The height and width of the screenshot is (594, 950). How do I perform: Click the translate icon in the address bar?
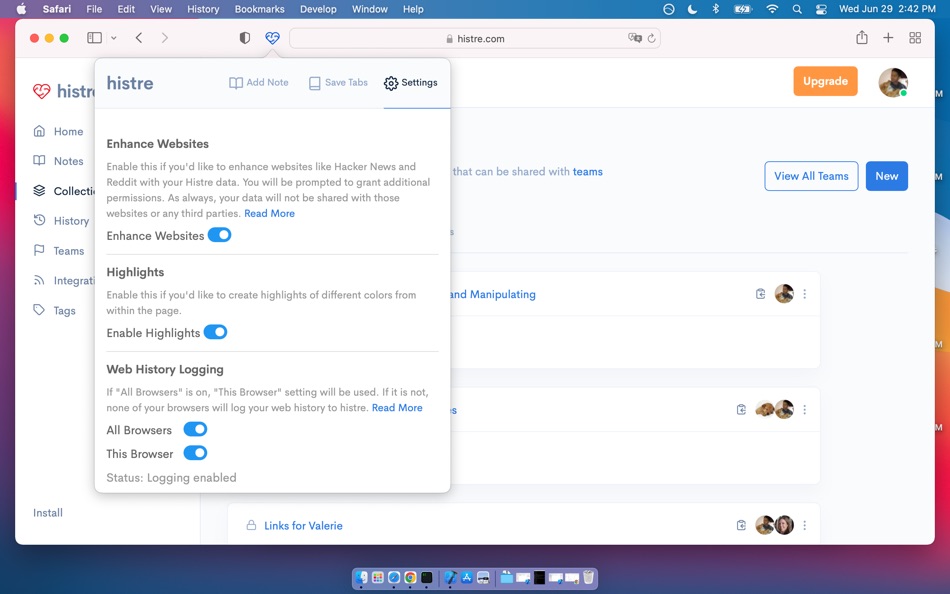click(634, 38)
